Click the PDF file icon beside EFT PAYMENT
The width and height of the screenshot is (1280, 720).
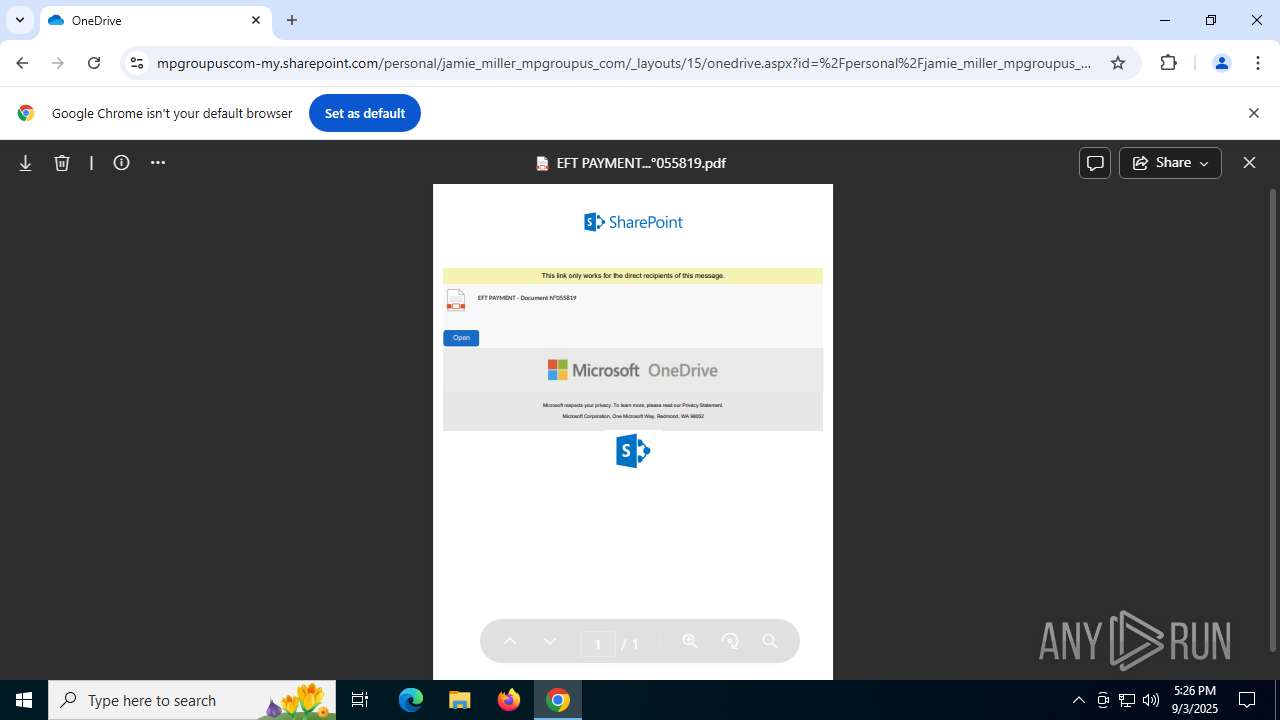pyautogui.click(x=456, y=300)
